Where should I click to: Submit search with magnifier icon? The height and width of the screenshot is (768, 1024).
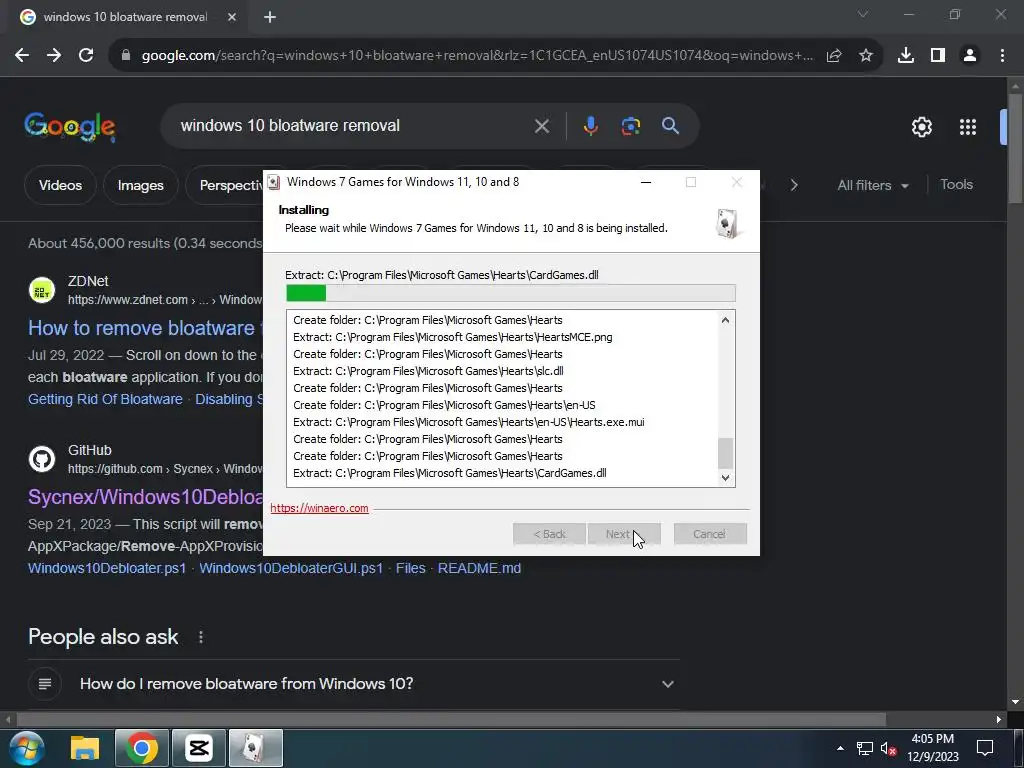click(670, 126)
